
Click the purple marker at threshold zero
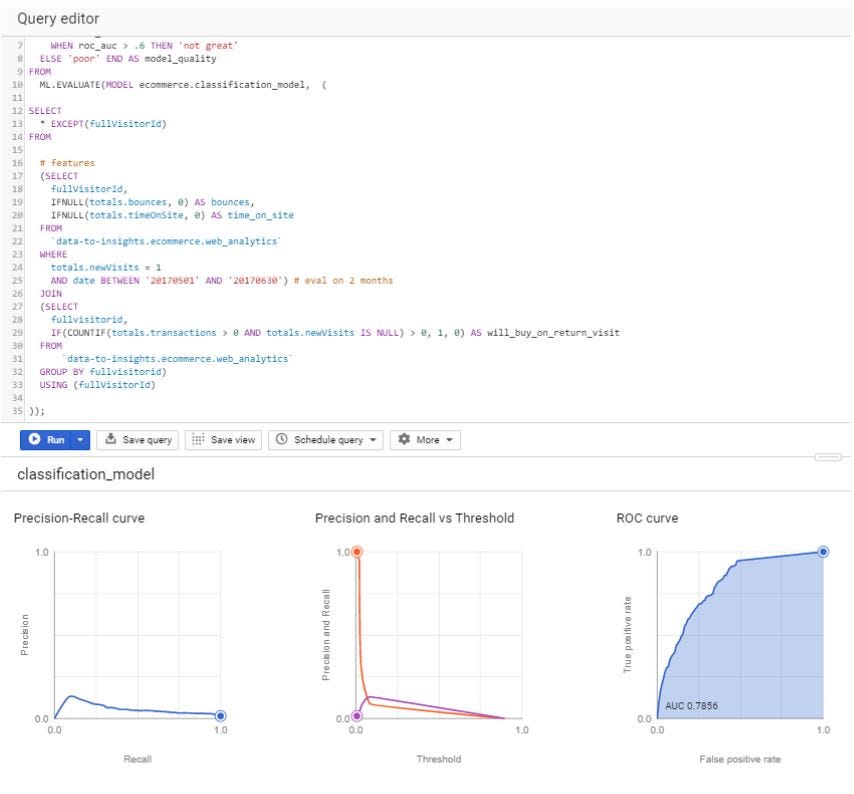[x=357, y=718]
